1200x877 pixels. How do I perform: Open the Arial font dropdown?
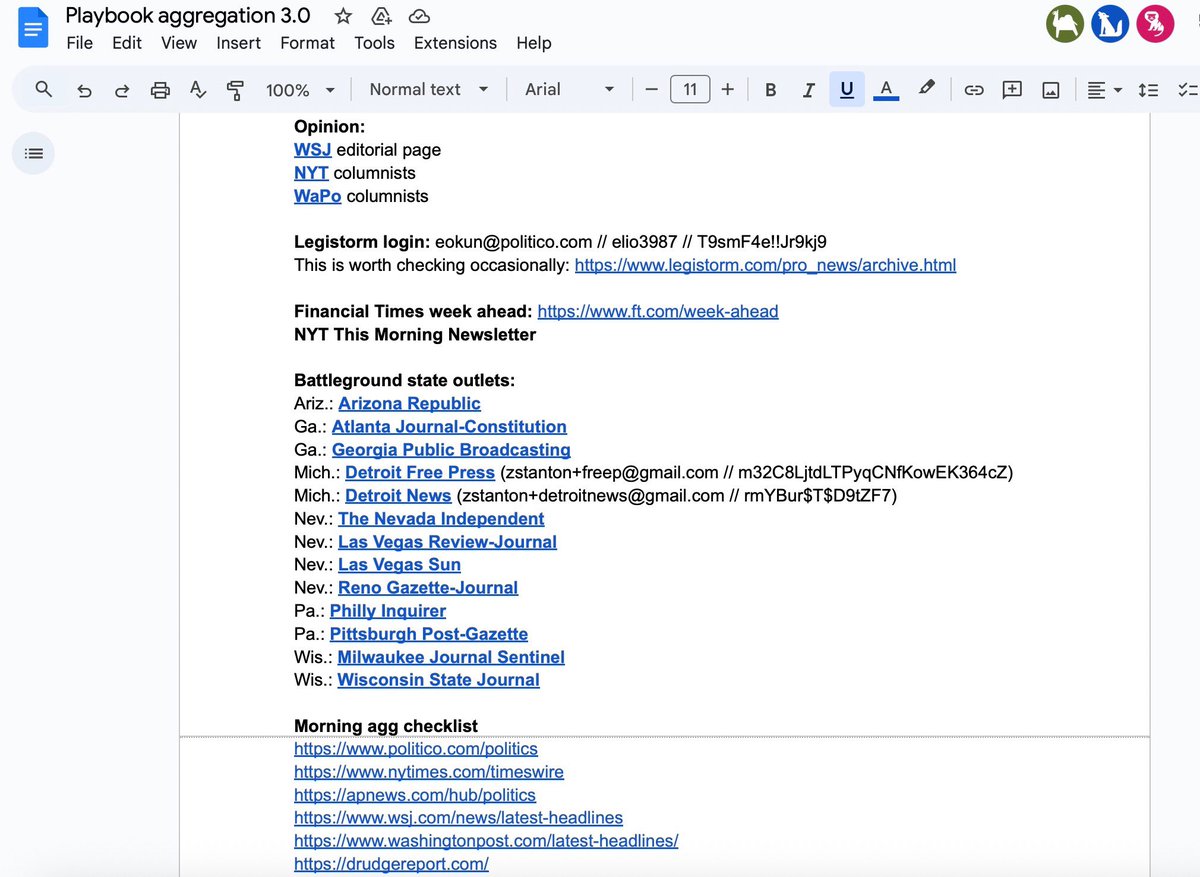[x=570, y=89]
